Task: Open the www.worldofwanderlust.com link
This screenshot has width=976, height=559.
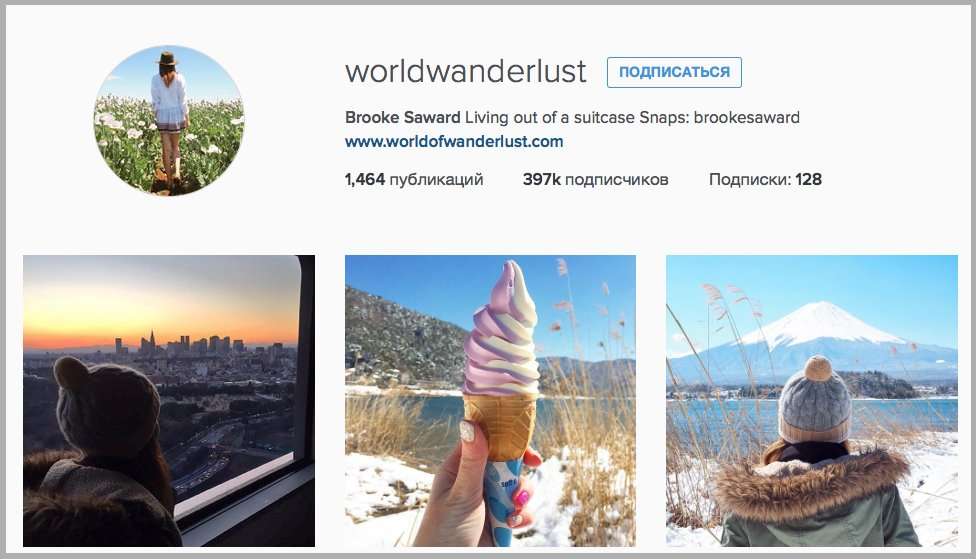Action: 454,142
